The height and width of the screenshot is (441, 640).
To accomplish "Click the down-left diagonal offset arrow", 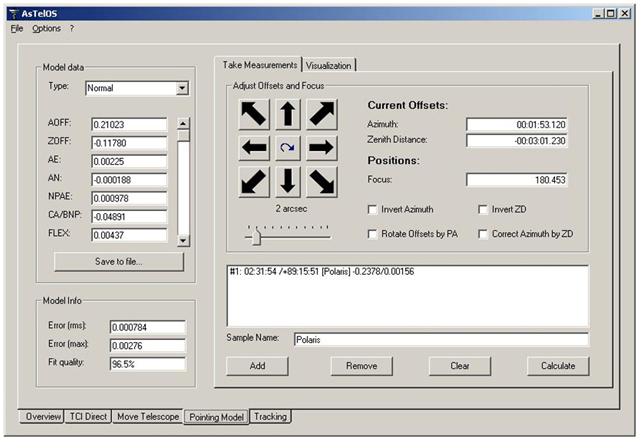I will [x=254, y=181].
